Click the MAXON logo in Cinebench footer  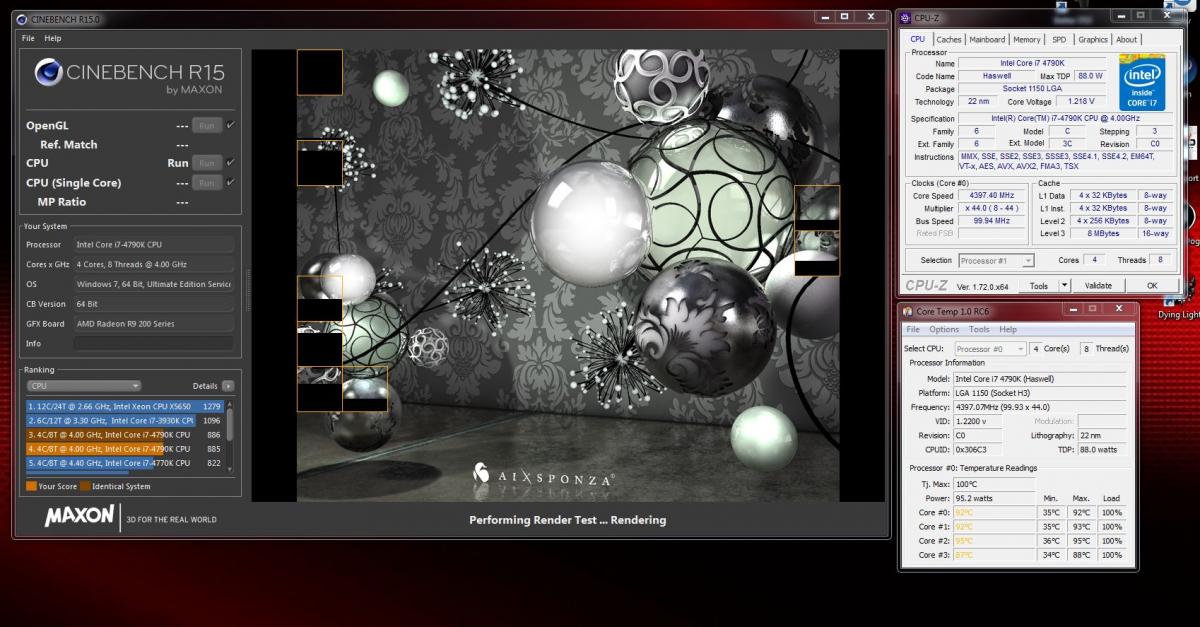click(80, 518)
